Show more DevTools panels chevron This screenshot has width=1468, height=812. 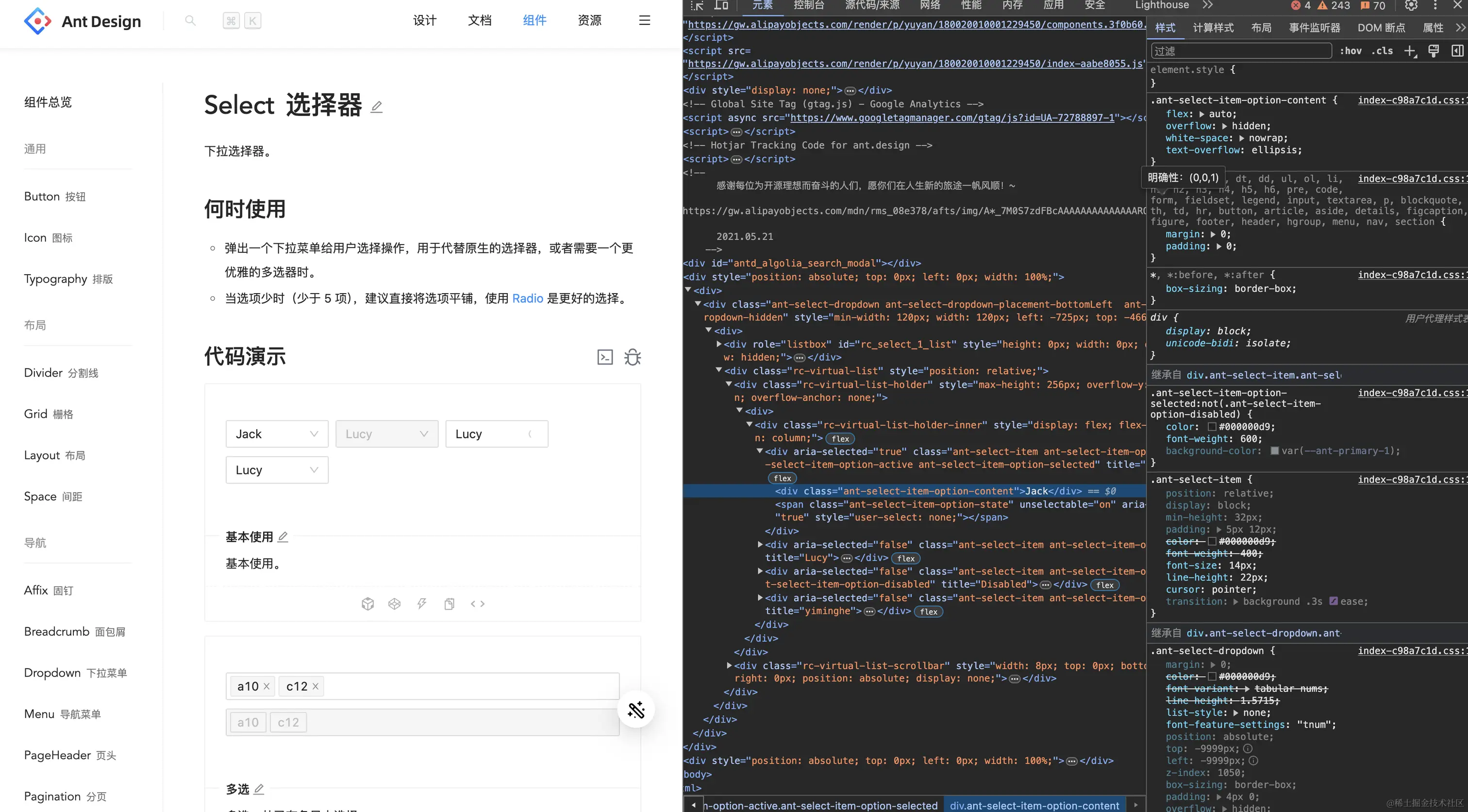click(x=1208, y=5)
